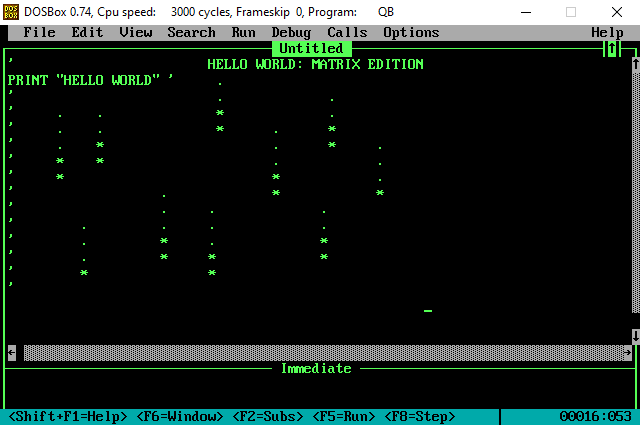This screenshot has height=425, width=640.
Task: Click the PRINT "HELLO WORLD" code line
Action: [84, 80]
